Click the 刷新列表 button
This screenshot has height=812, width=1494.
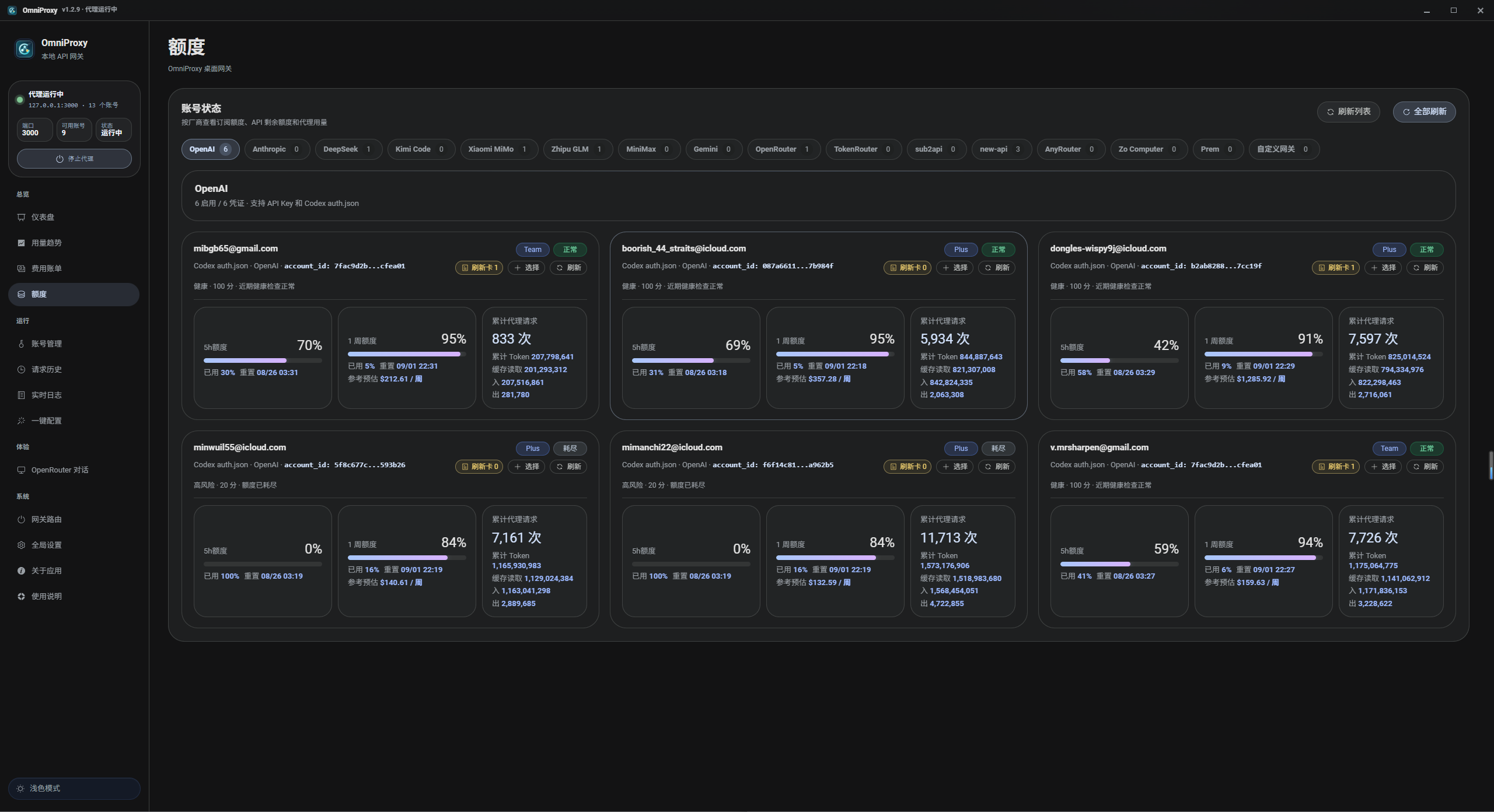tap(1348, 111)
